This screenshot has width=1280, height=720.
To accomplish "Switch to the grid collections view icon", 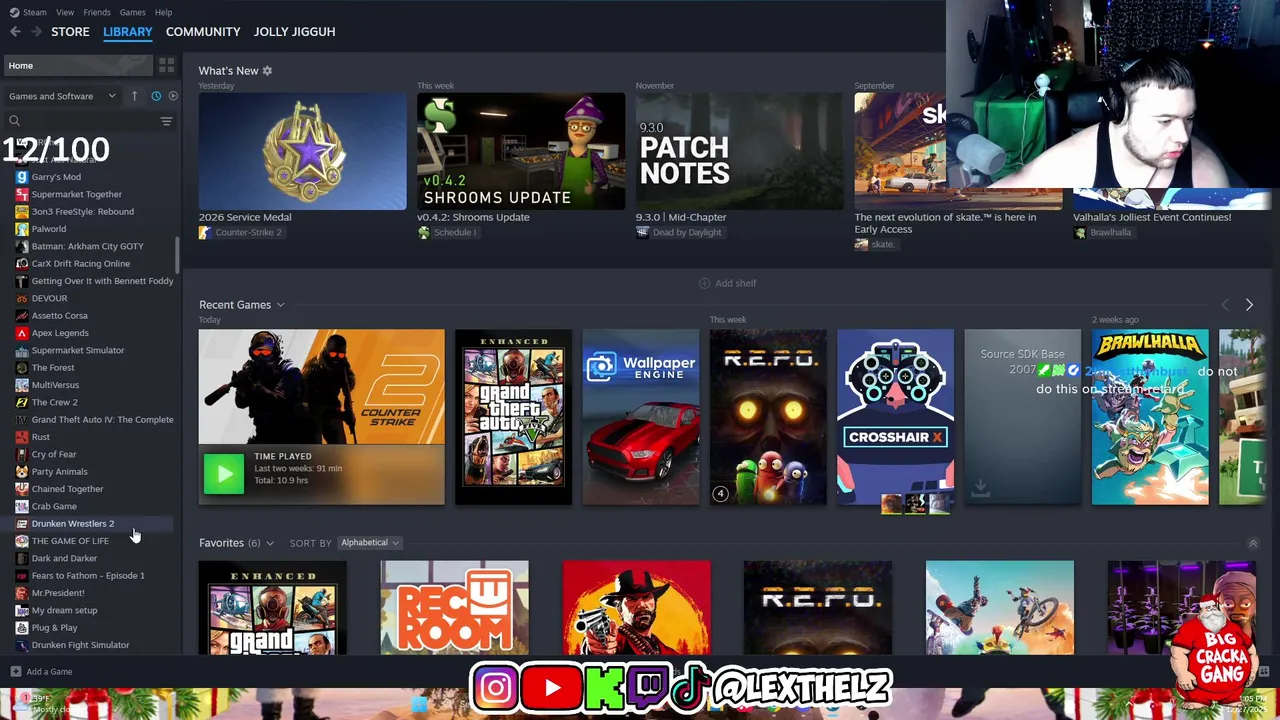I will tap(167, 65).
